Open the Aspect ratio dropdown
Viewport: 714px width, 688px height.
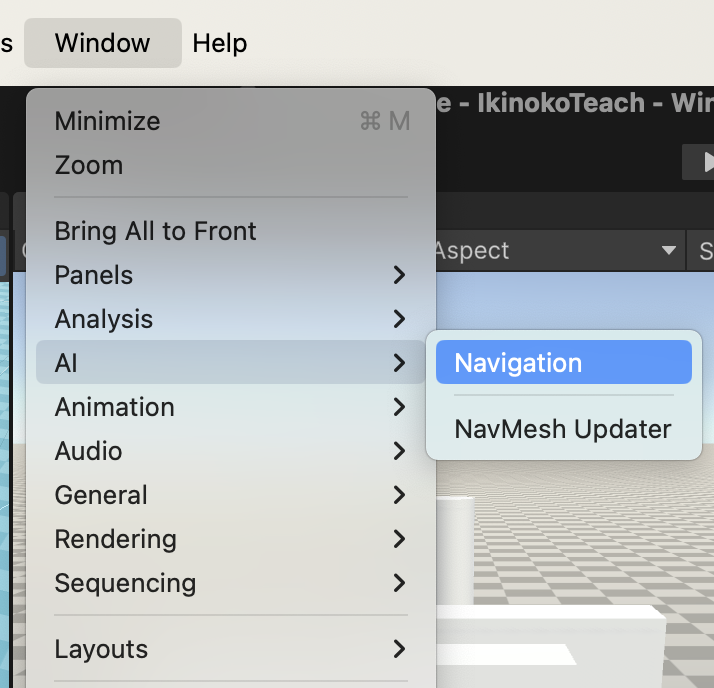click(556, 251)
